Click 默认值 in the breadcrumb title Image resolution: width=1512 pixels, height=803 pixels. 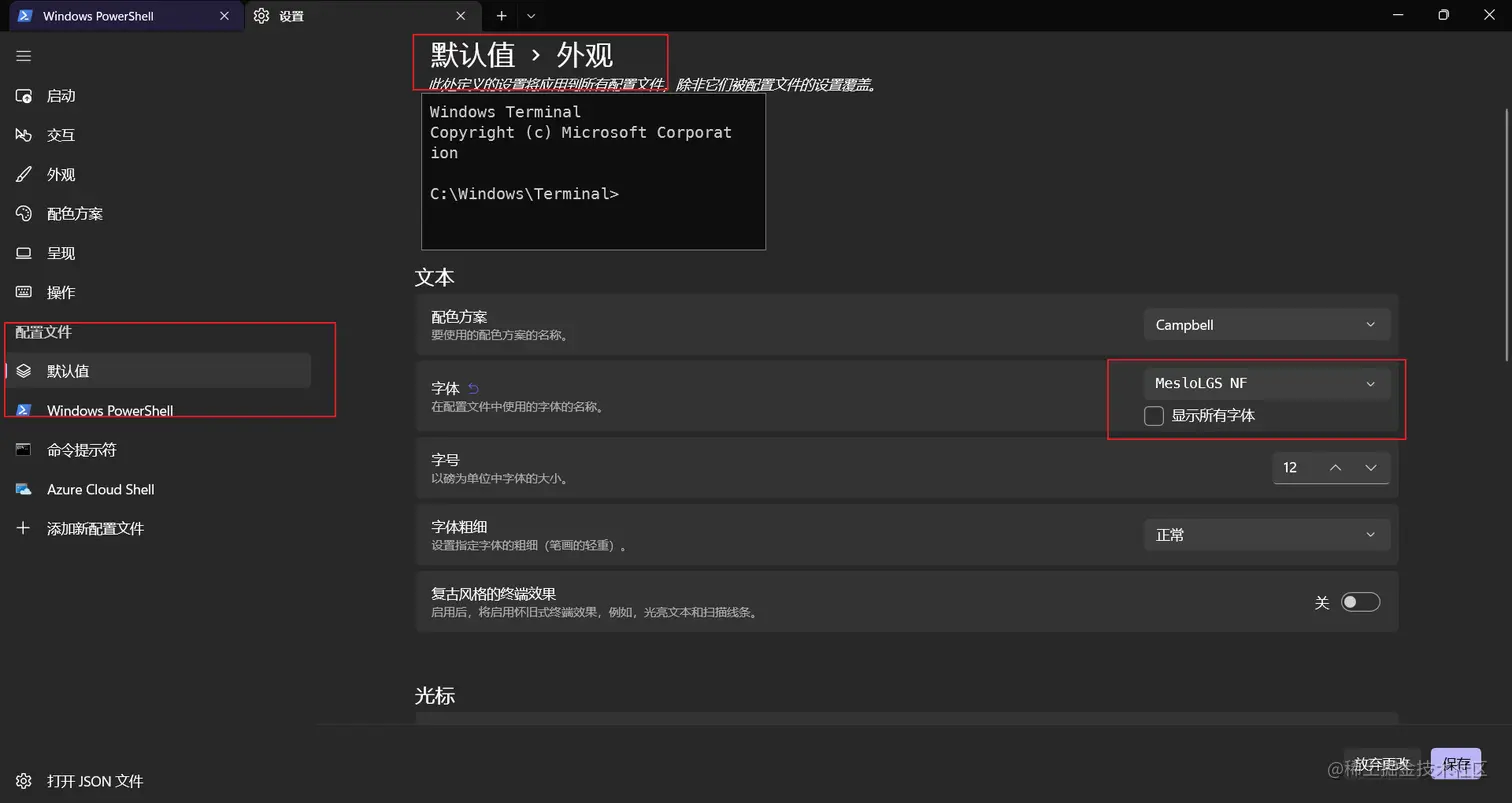coord(472,54)
